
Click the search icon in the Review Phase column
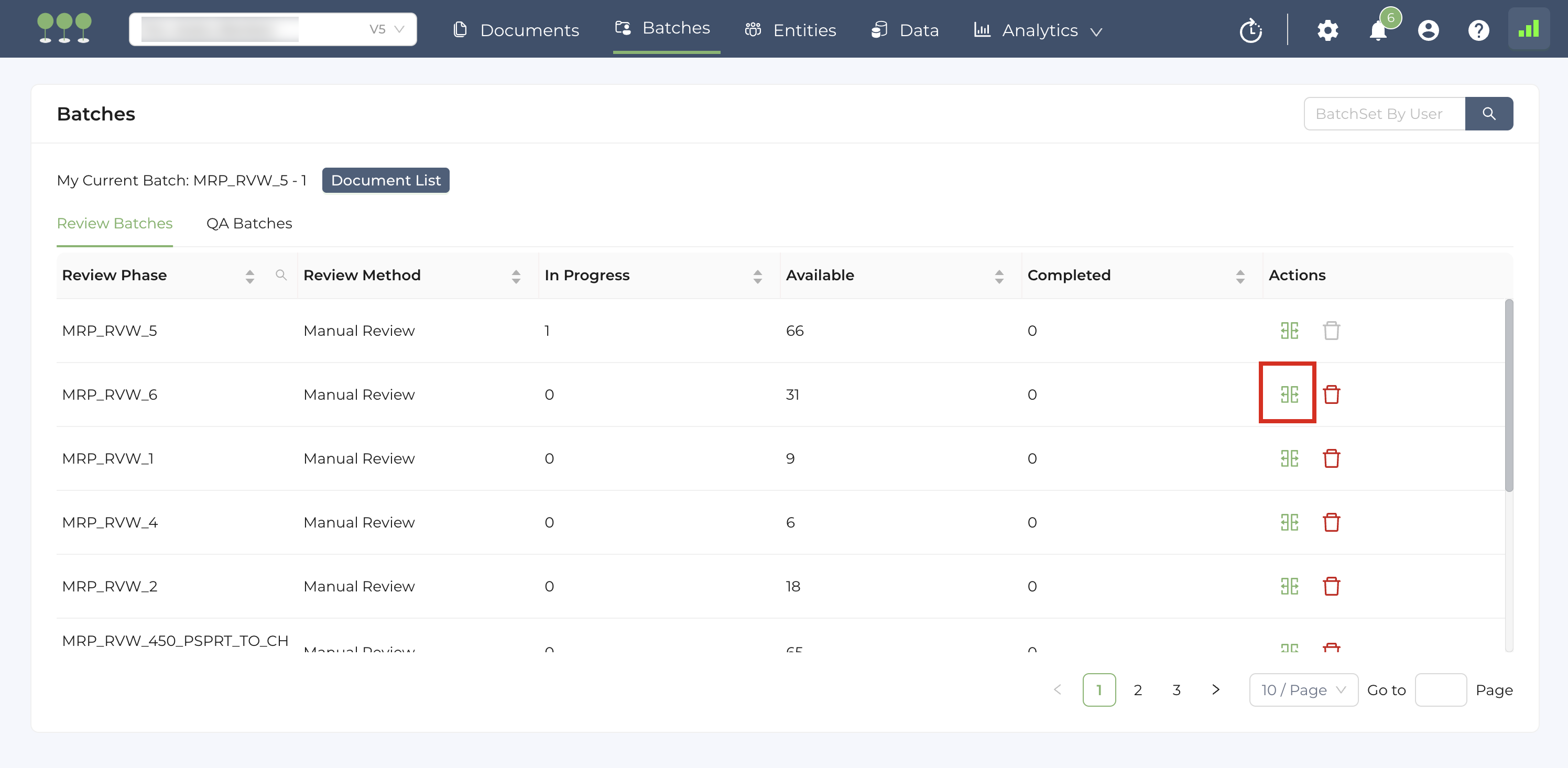pyautogui.click(x=280, y=275)
